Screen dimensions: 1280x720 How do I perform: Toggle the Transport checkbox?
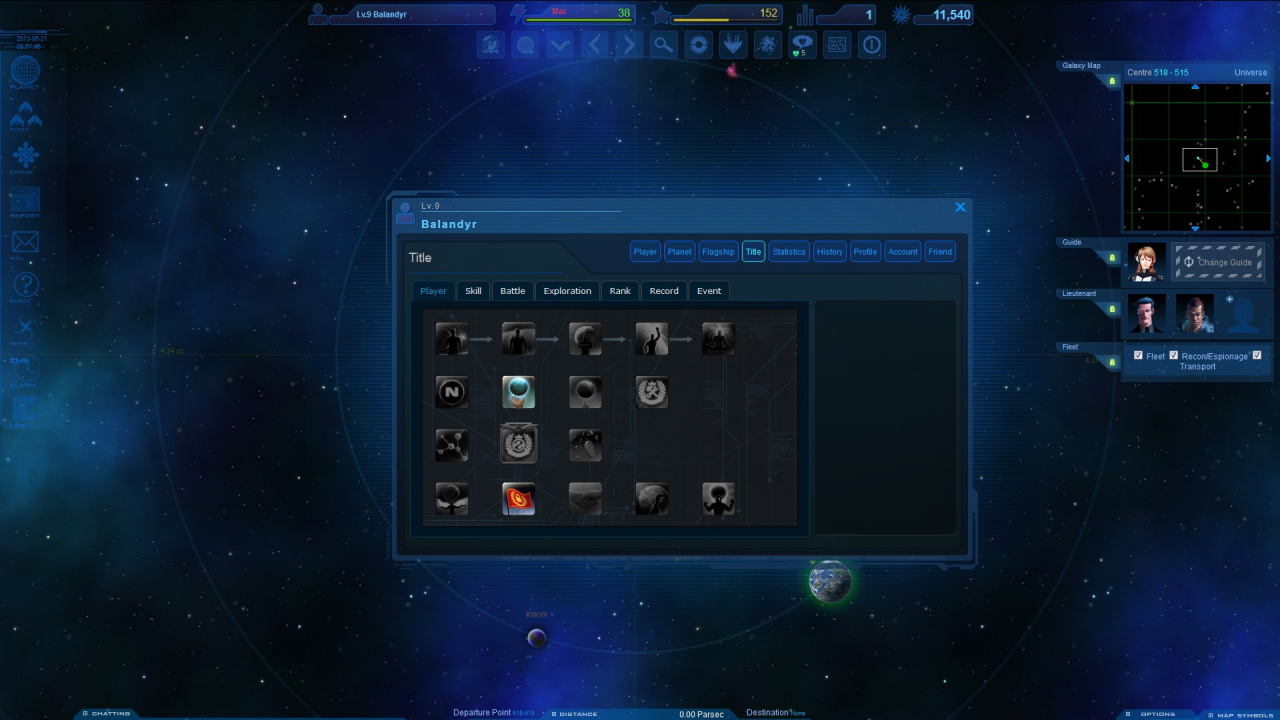click(1257, 355)
